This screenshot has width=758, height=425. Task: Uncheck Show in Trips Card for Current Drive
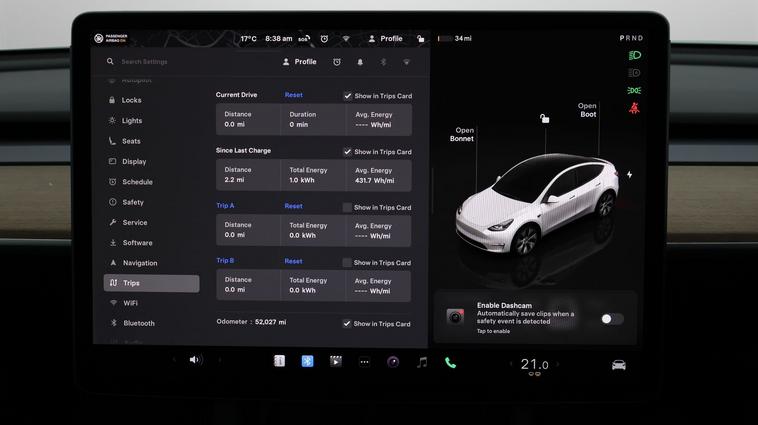(x=347, y=96)
